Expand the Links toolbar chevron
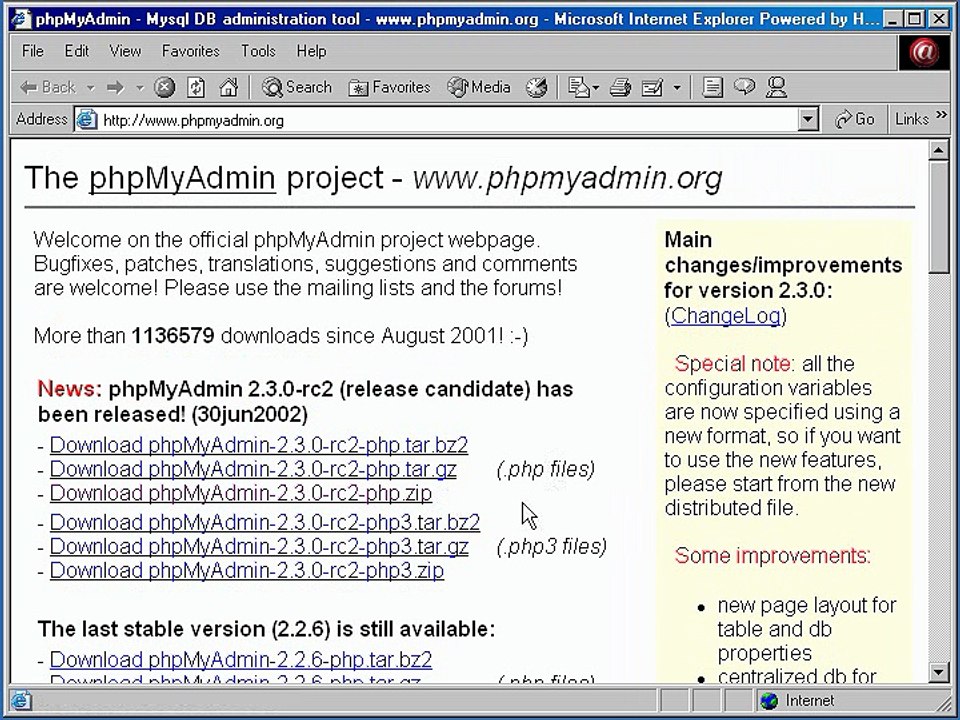The image size is (960, 720). coord(942,114)
